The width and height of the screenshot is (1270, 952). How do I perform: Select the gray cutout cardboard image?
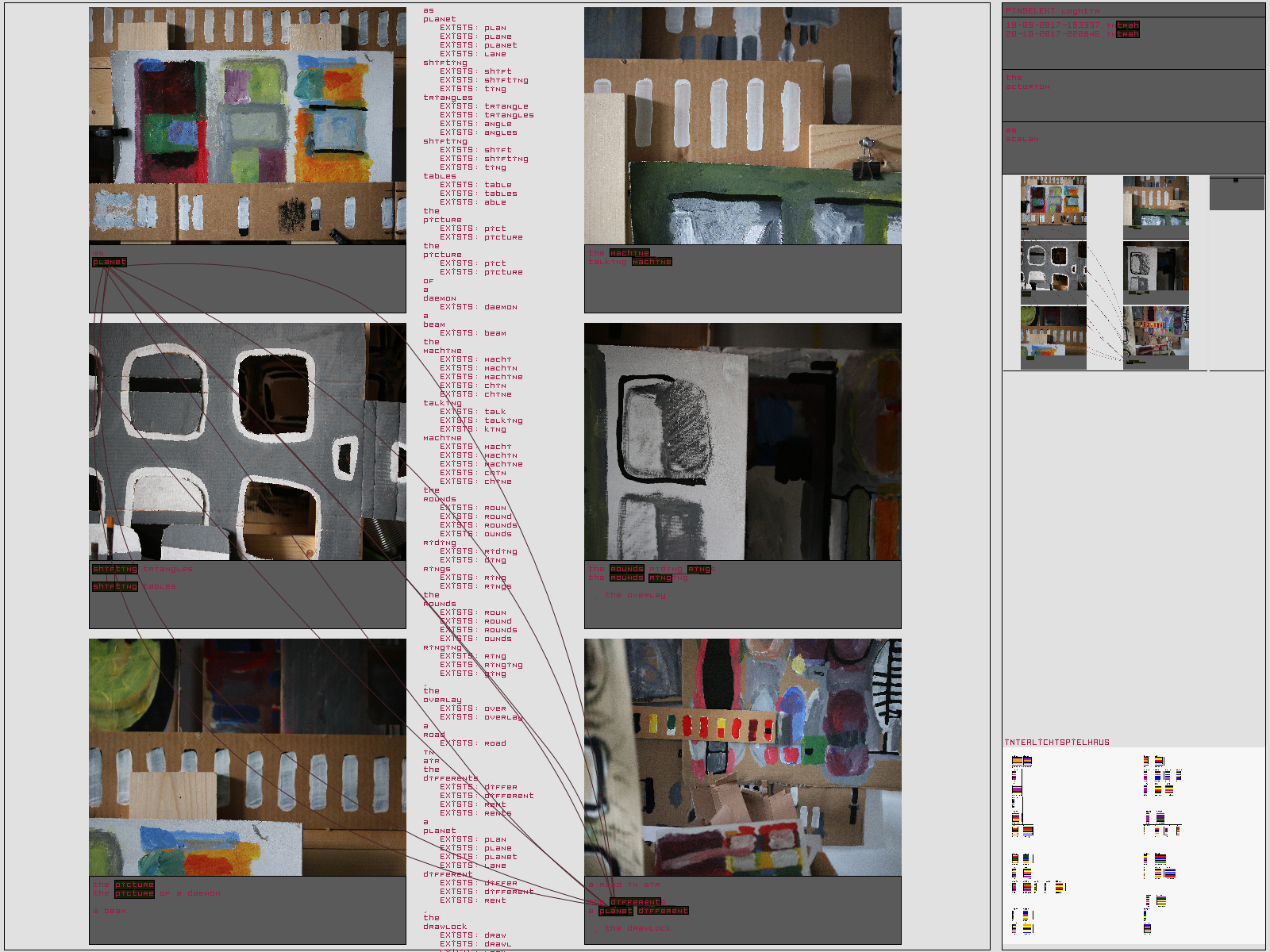248,441
